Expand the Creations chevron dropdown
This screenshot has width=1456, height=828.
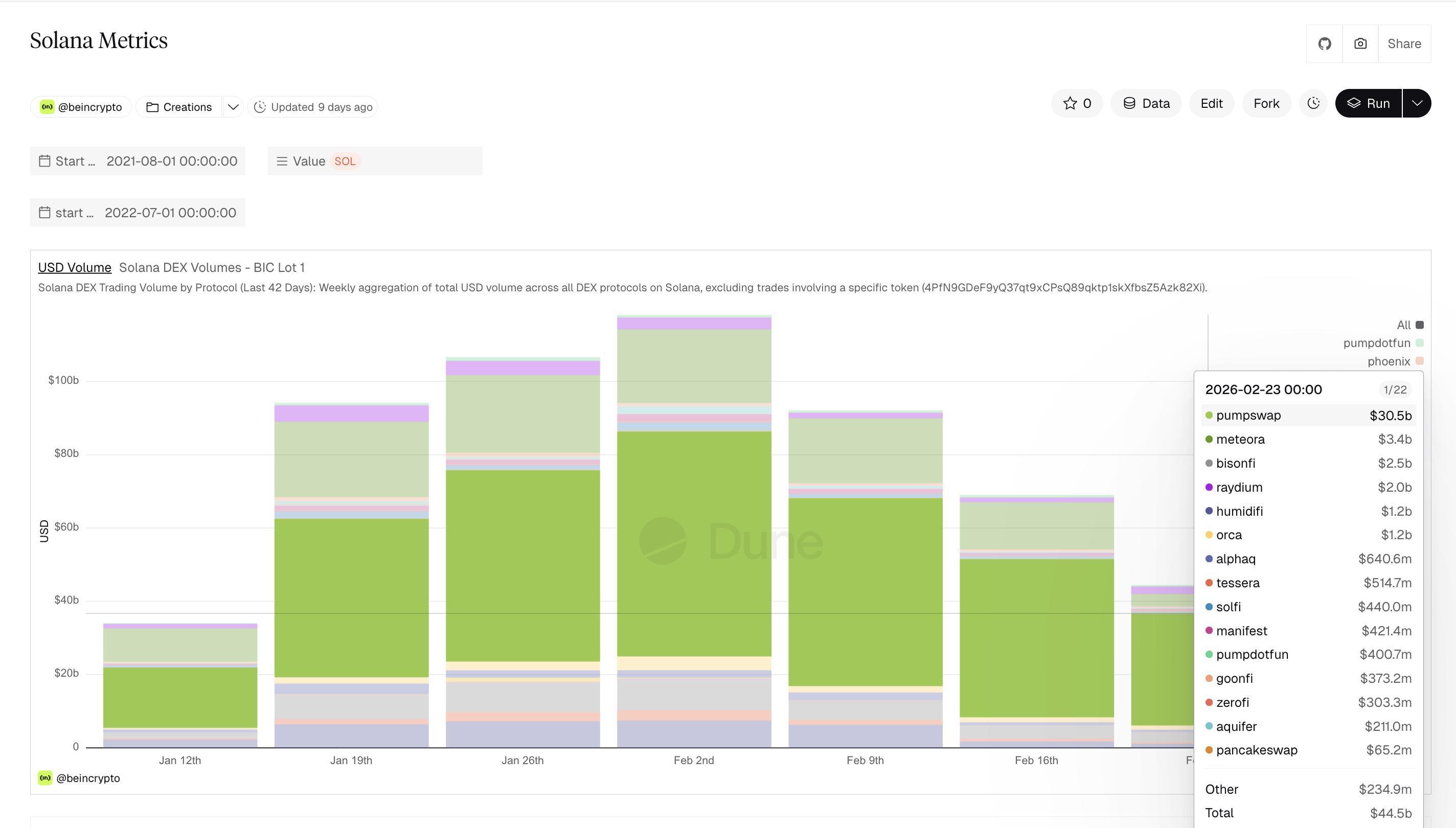[x=233, y=107]
